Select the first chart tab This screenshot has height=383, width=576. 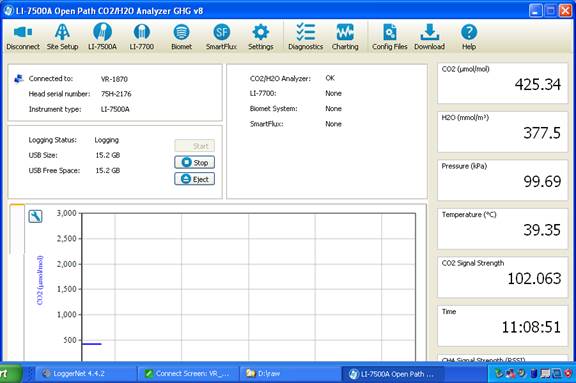point(17,230)
